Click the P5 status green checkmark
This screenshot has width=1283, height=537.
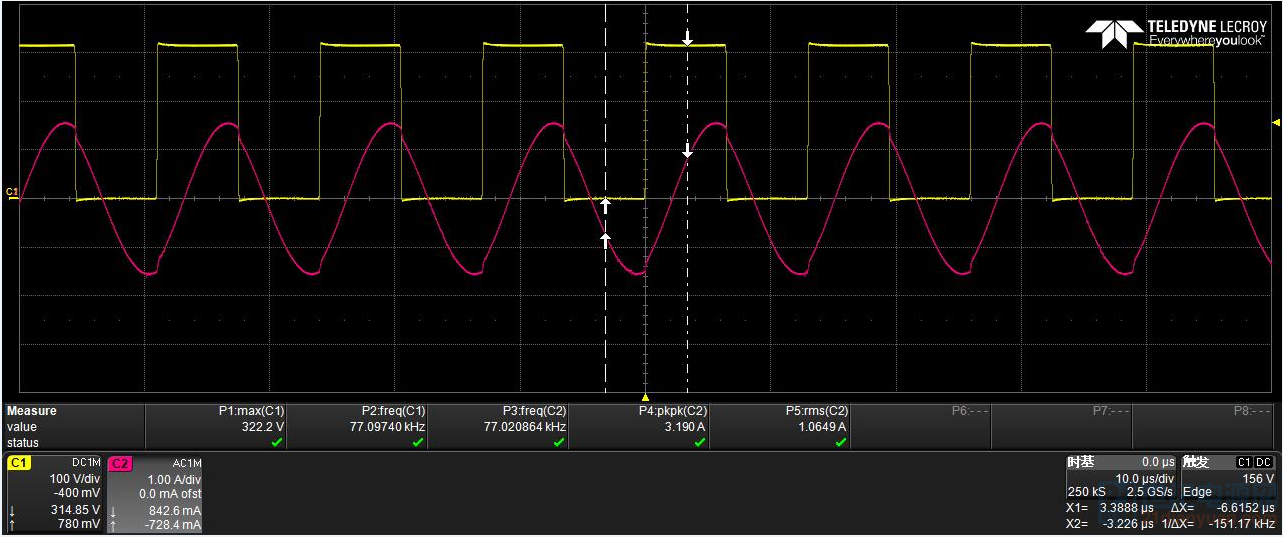point(841,442)
